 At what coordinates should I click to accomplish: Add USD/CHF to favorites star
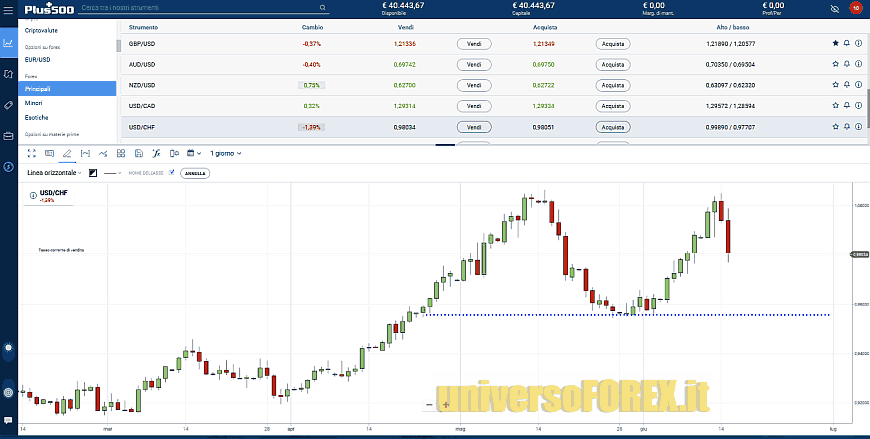pyautogui.click(x=836, y=127)
